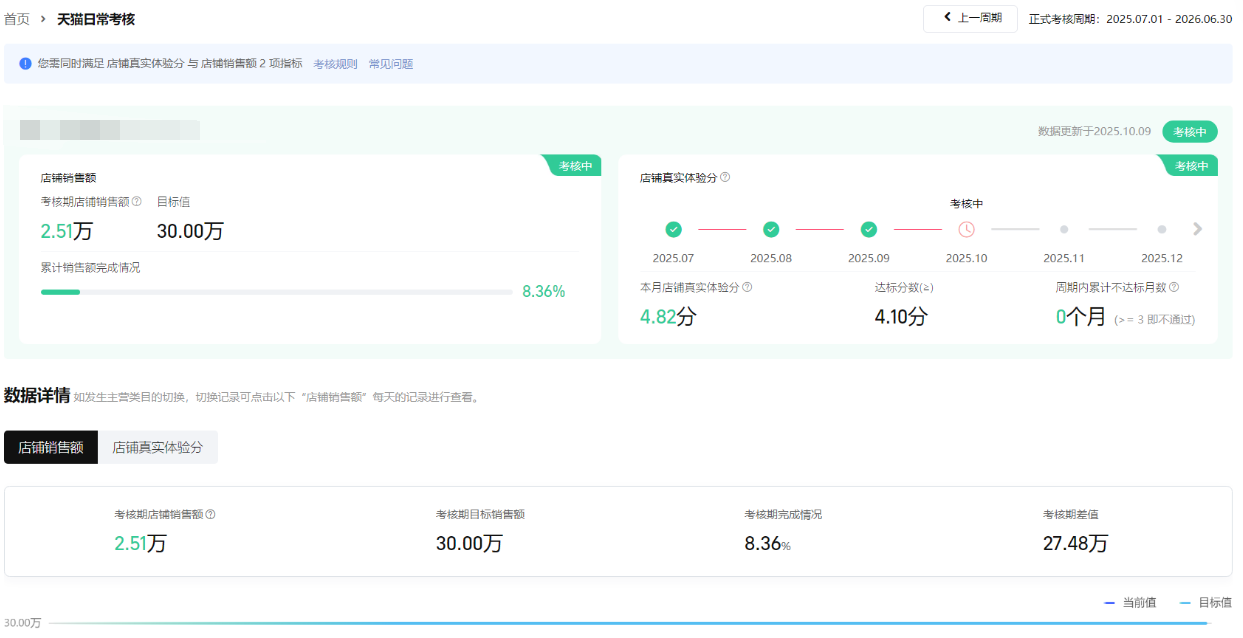Switch to 店铺真实体验分 tab
Image resolution: width=1243 pixels, height=638 pixels.
[x=158, y=448]
